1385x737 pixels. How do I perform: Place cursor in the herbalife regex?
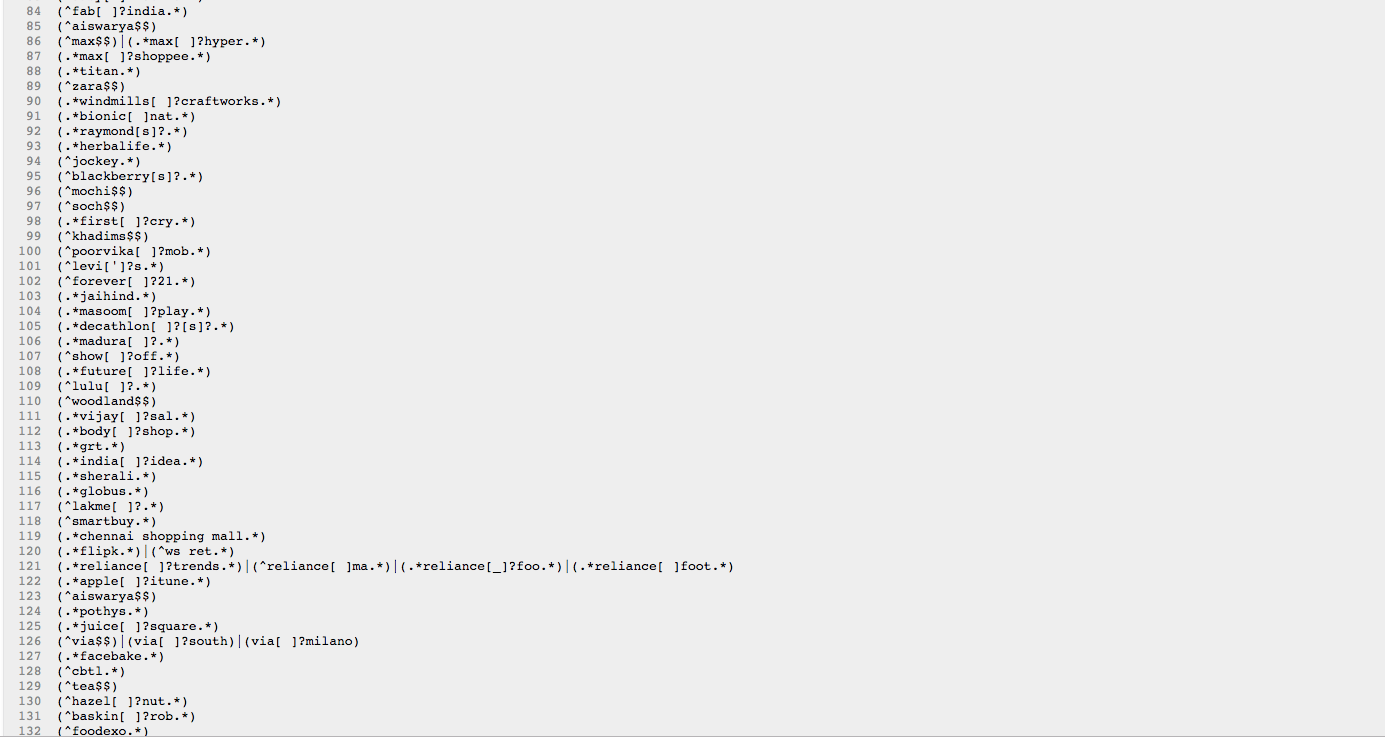114,147
